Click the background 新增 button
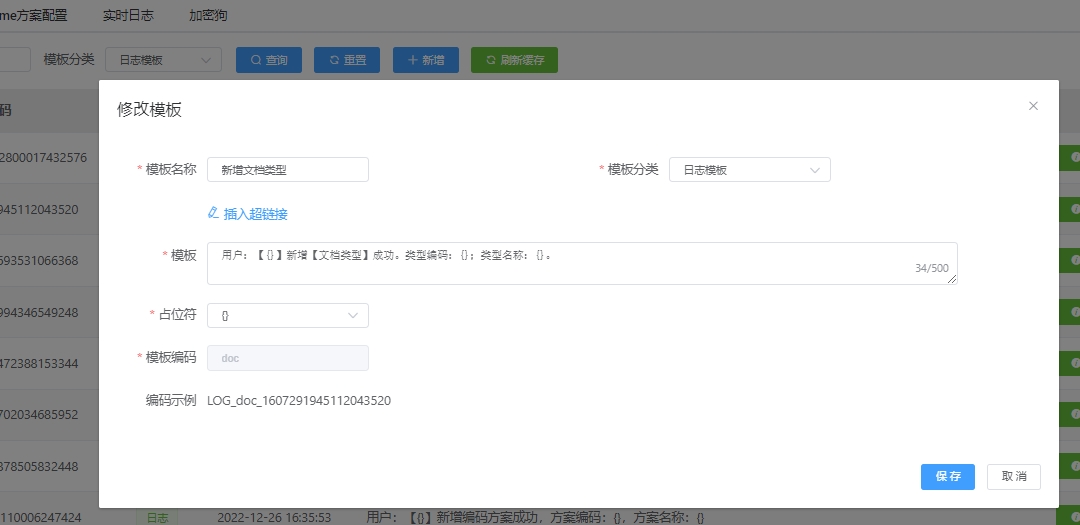The width and height of the screenshot is (1080, 525). tap(426, 60)
